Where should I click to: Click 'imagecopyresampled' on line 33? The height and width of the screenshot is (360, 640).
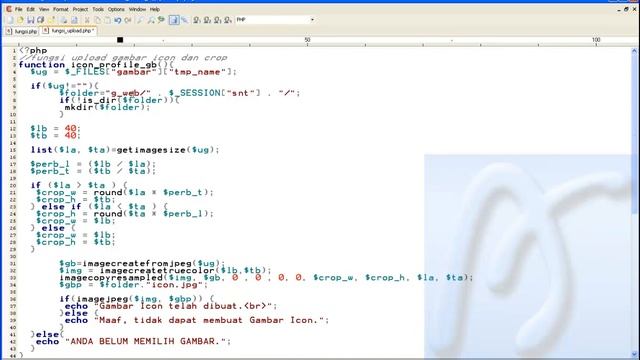click(x=111, y=278)
